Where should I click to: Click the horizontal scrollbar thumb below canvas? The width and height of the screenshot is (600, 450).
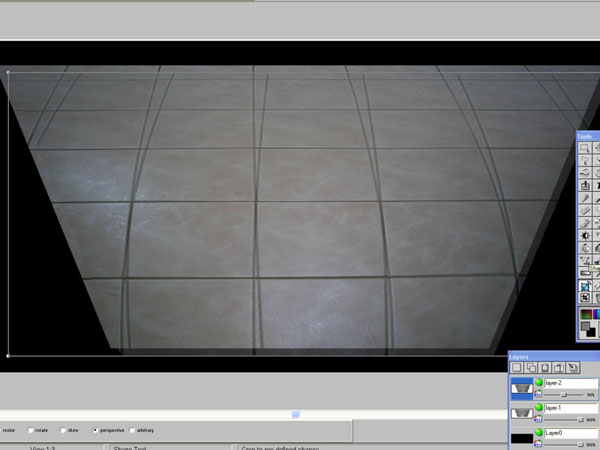[x=295, y=414]
